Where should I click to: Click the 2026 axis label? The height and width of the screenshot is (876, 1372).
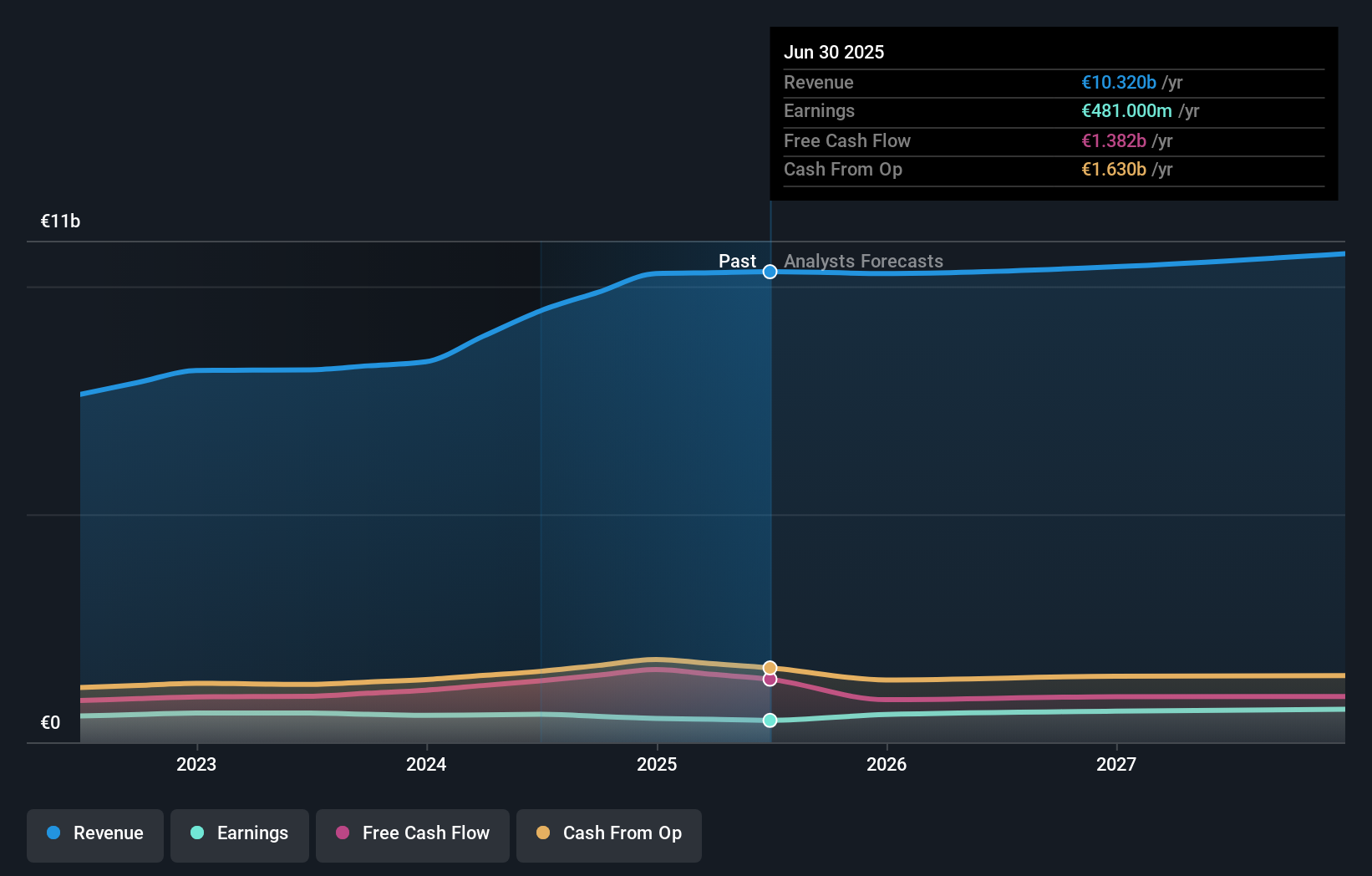[887, 763]
